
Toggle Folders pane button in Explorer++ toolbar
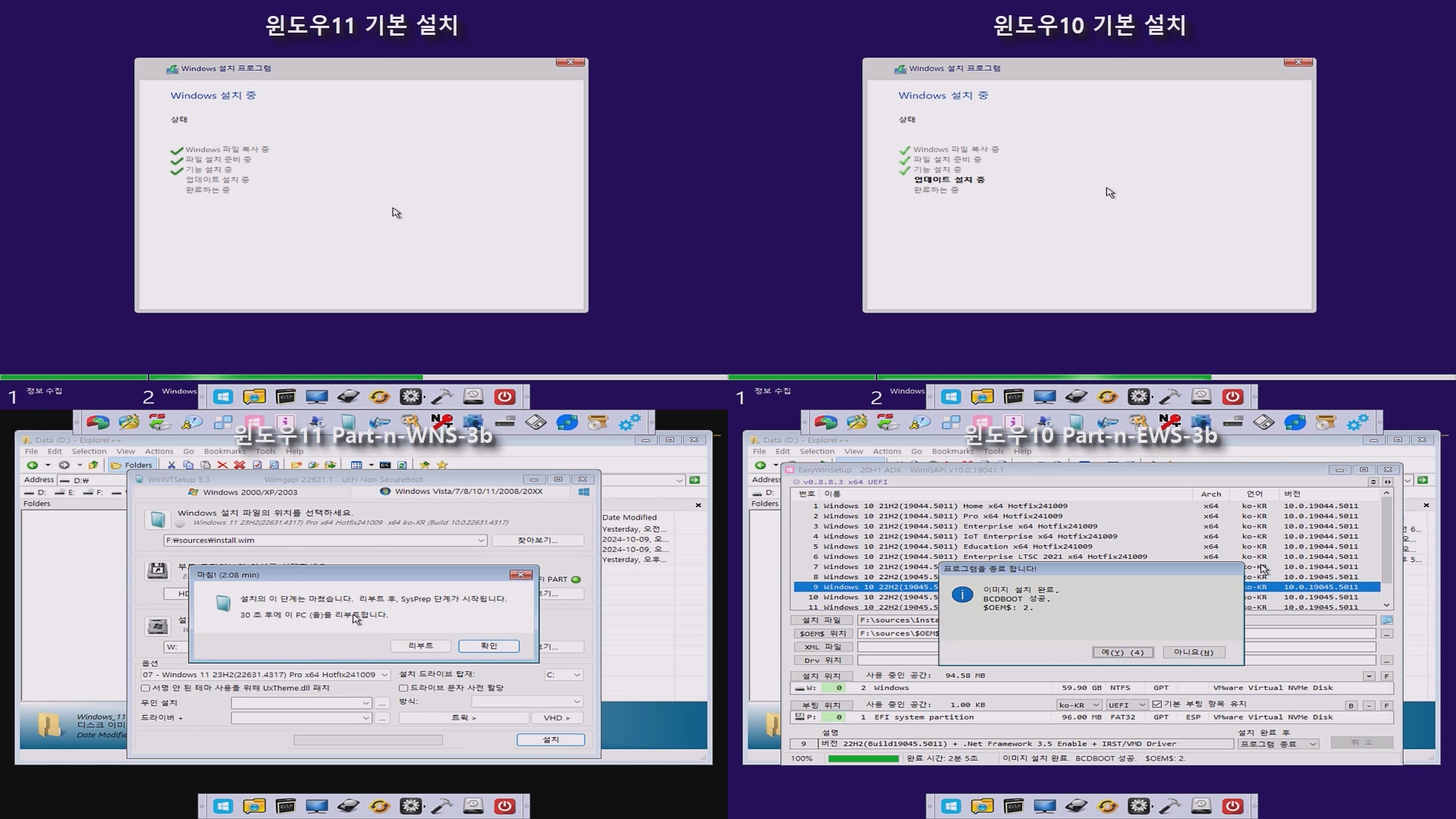pyautogui.click(x=133, y=465)
